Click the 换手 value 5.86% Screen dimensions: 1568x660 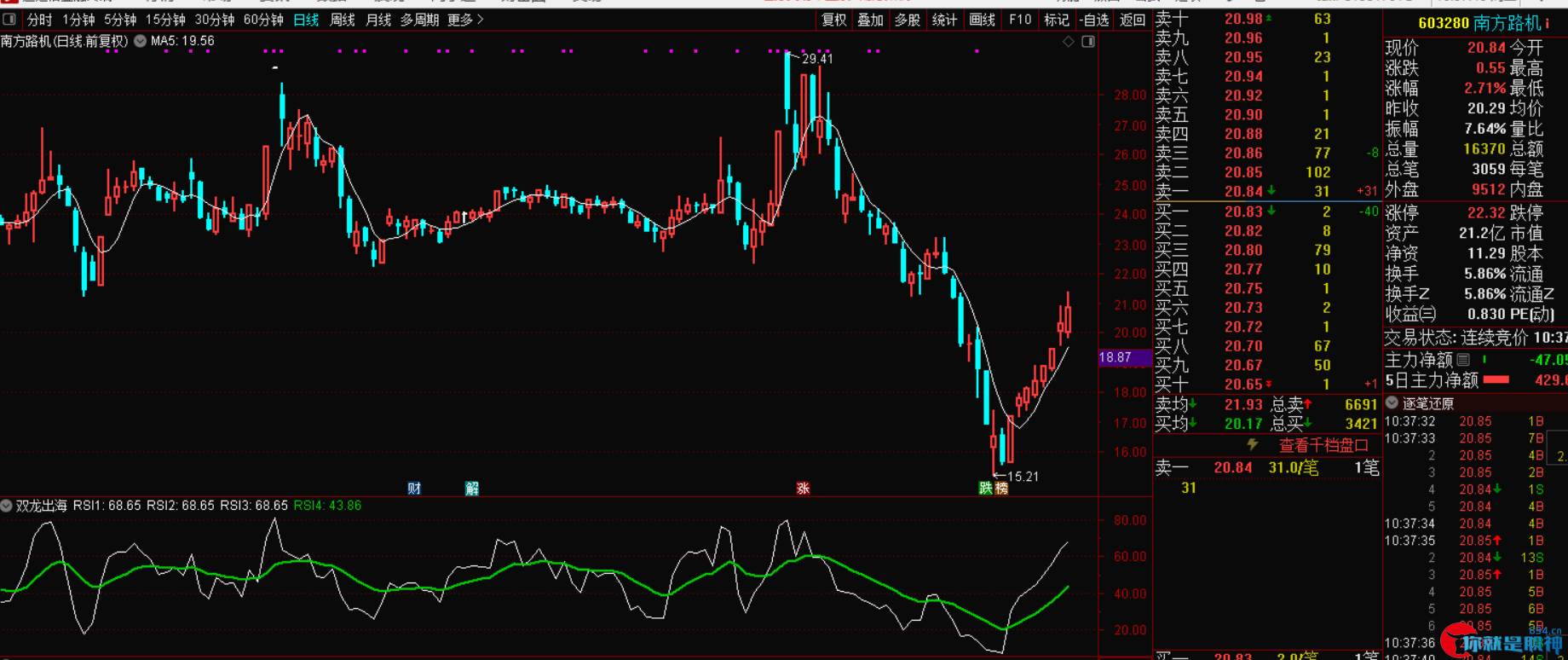point(1485,275)
